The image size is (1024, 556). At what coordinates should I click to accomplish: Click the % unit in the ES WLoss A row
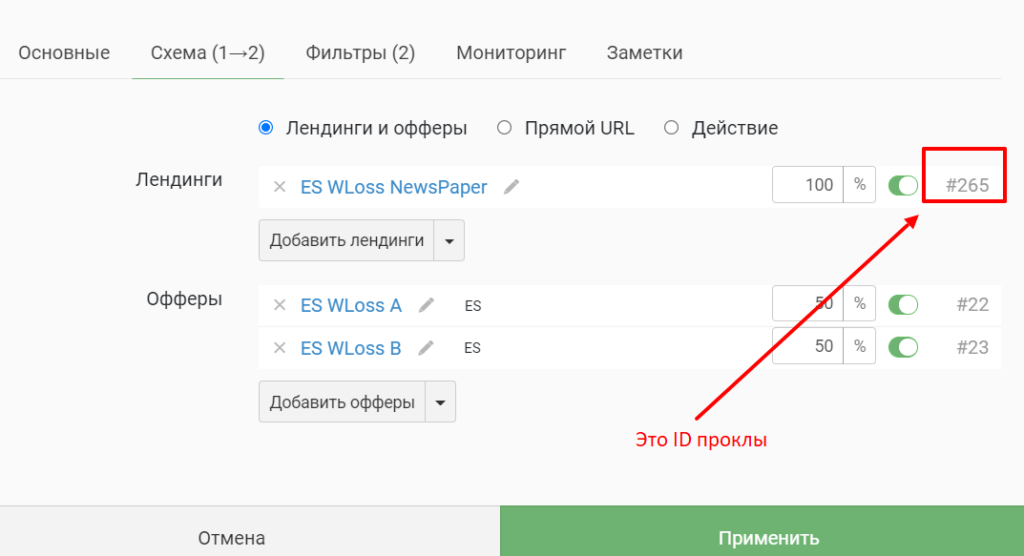(x=859, y=304)
